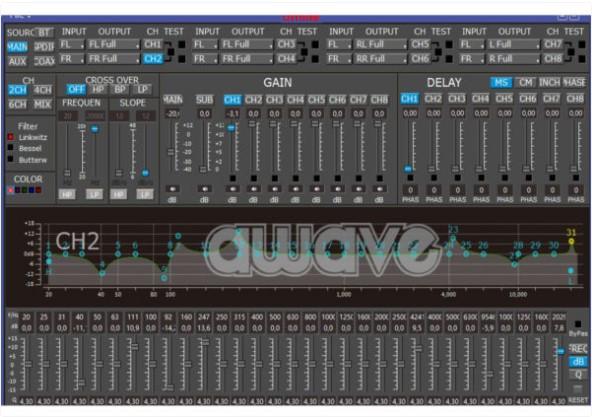The width and height of the screenshot is (592, 417).
Task: Open the L Full output dropdown beside CH7
Action: [x=513, y=45]
